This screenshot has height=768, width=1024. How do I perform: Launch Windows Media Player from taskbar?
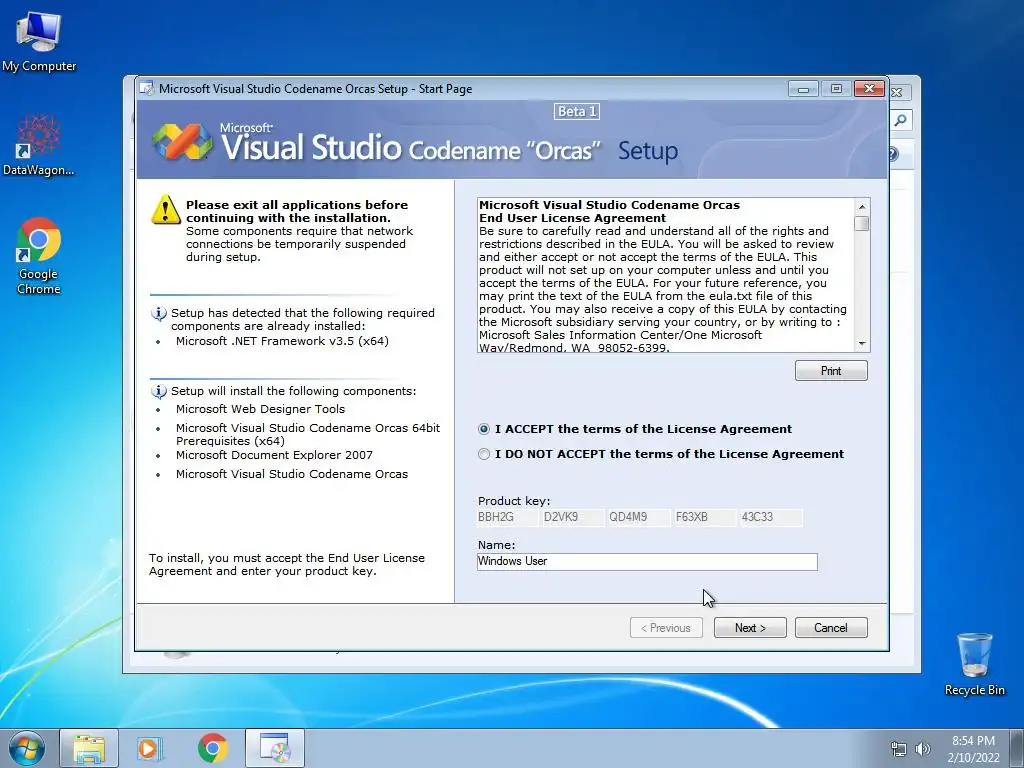click(x=150, y=748)
